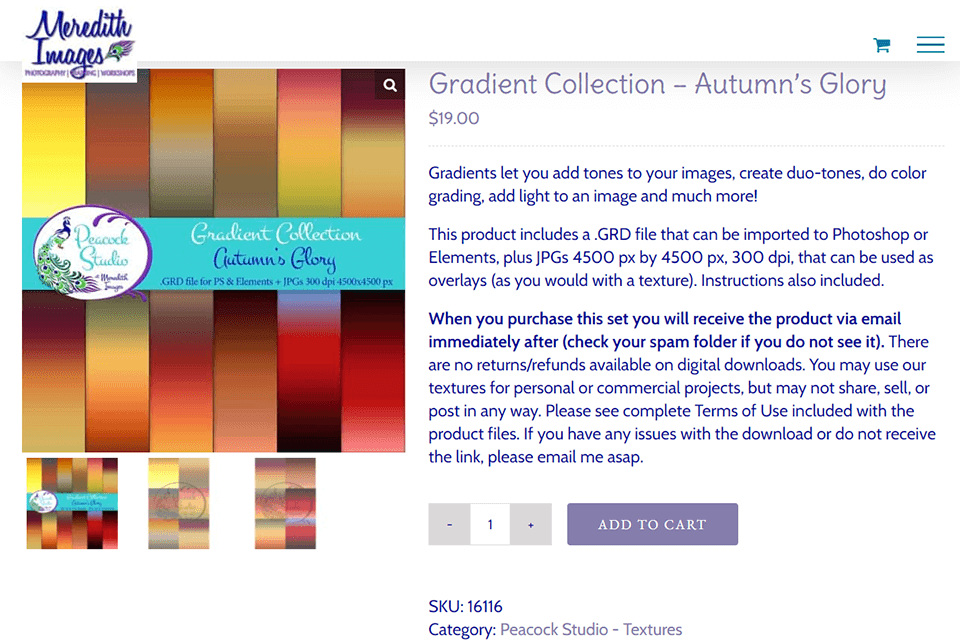Click the magnifier zoom icon on product image
Viewport: 960px width, 640px height.
point(390,85)
